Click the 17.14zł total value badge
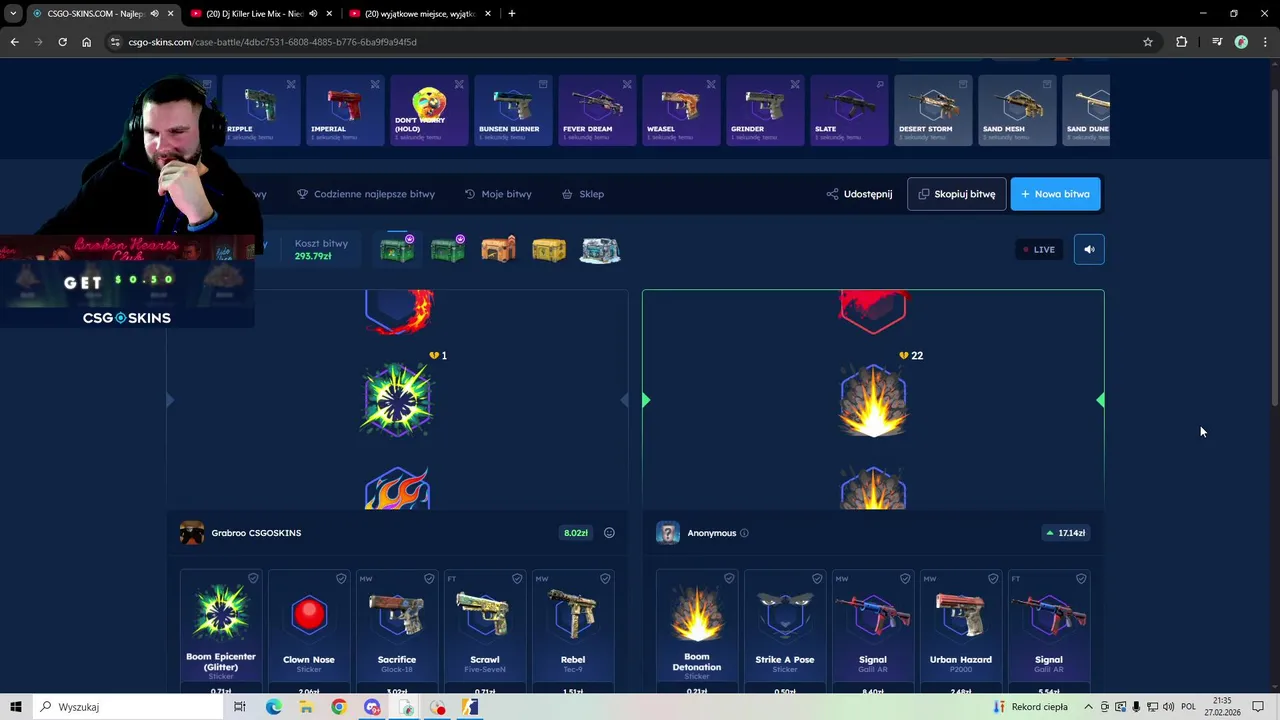The image size is (1280, 720). pos(1065,533)
